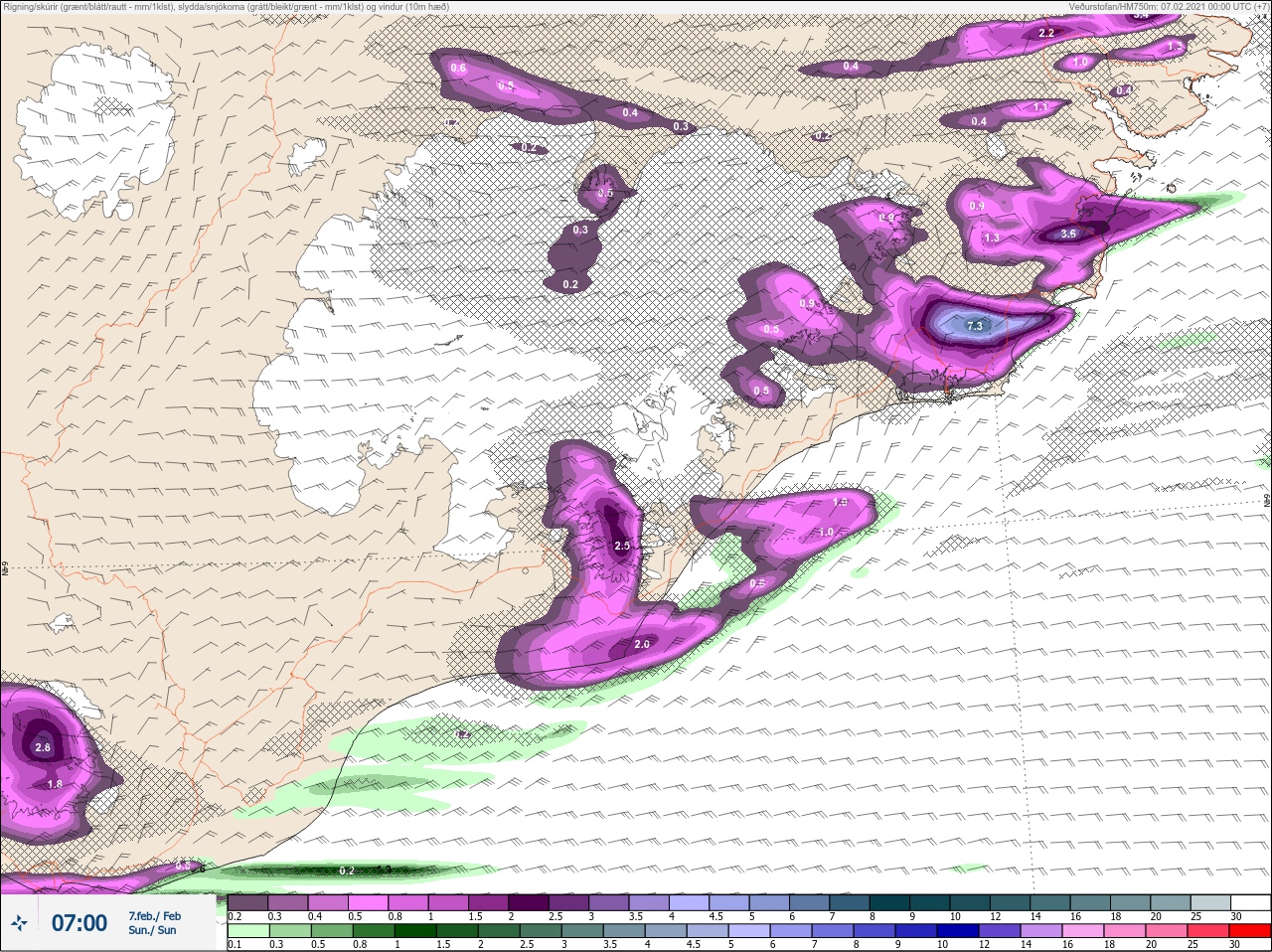Click the 2.0 precipitation value near coast

pos(642,644)
